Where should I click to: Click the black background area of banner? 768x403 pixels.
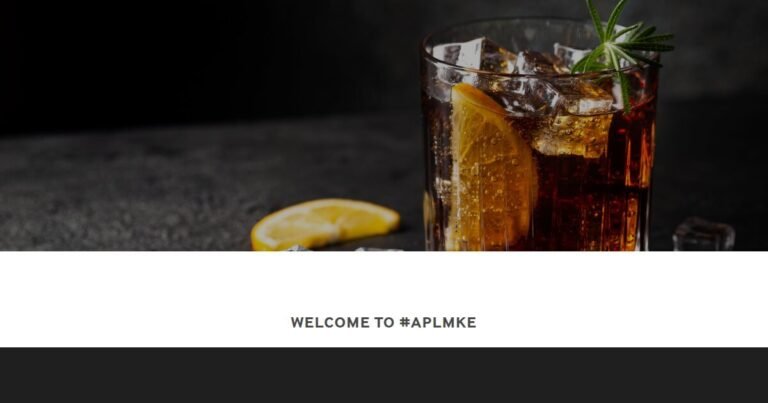tap(196, 59)
